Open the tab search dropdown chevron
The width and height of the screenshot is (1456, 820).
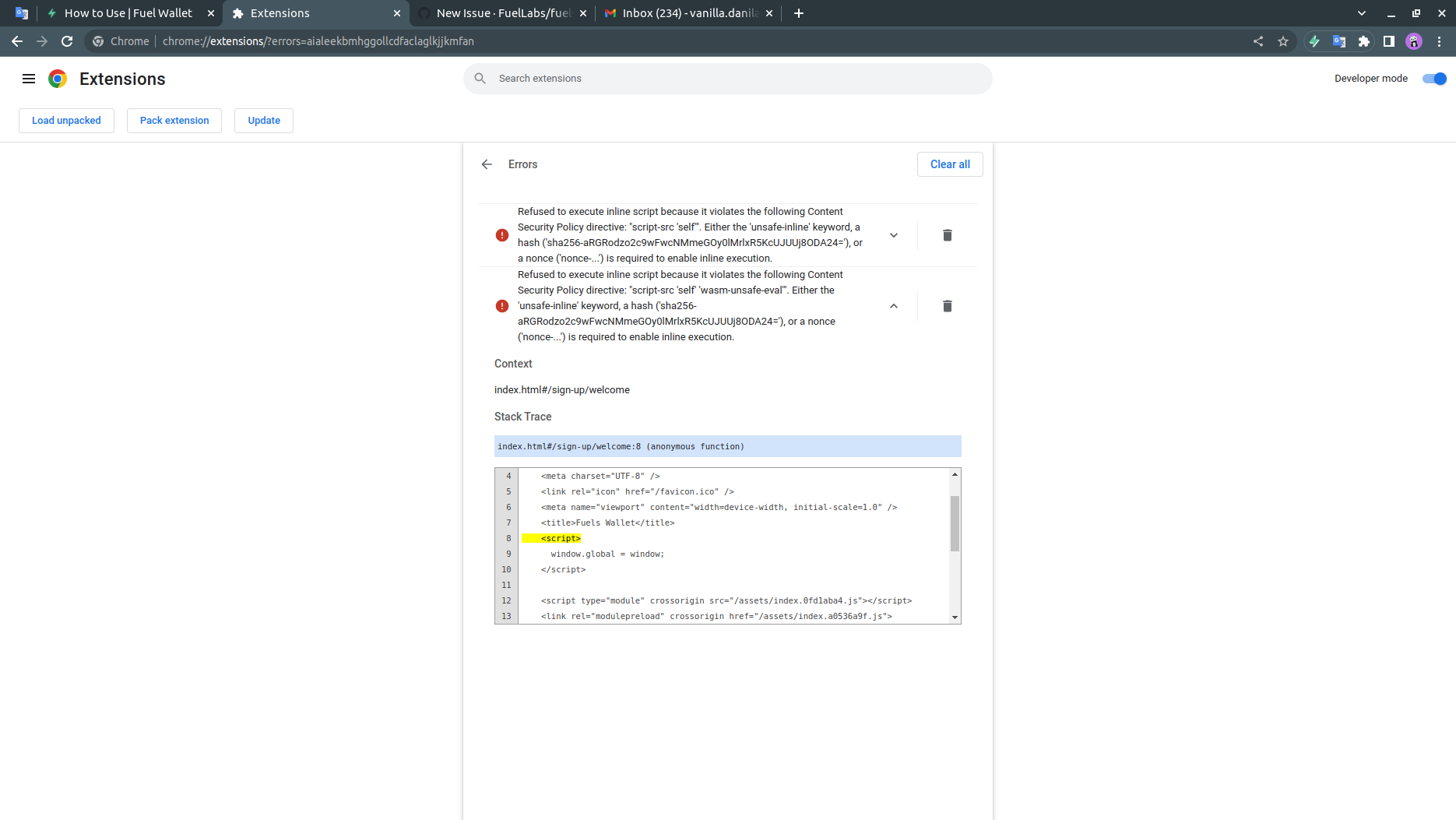click(1361, 13)
